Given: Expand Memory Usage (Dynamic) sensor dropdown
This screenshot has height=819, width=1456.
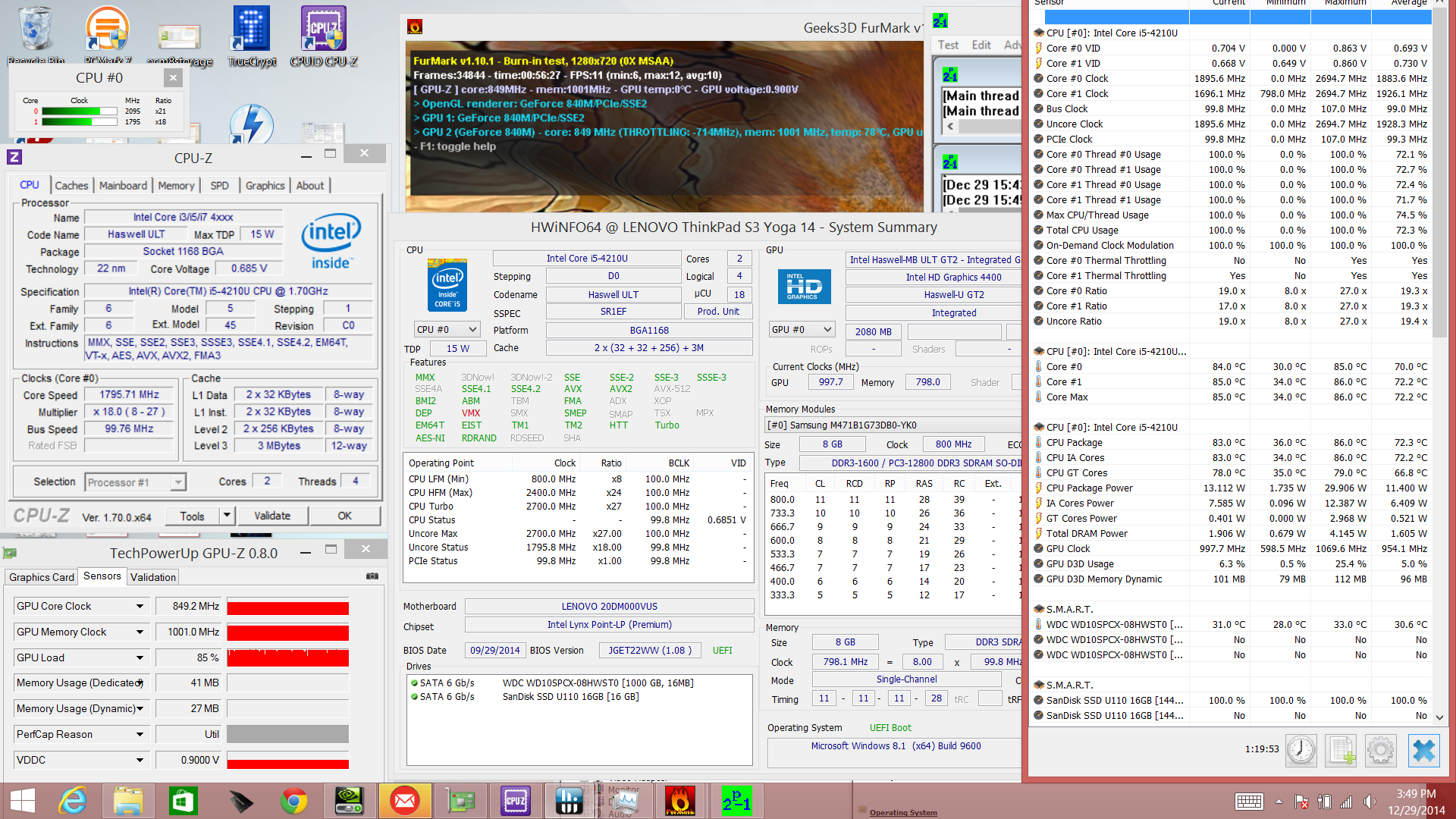Looking at the screenshot, I should coord(140,709).
